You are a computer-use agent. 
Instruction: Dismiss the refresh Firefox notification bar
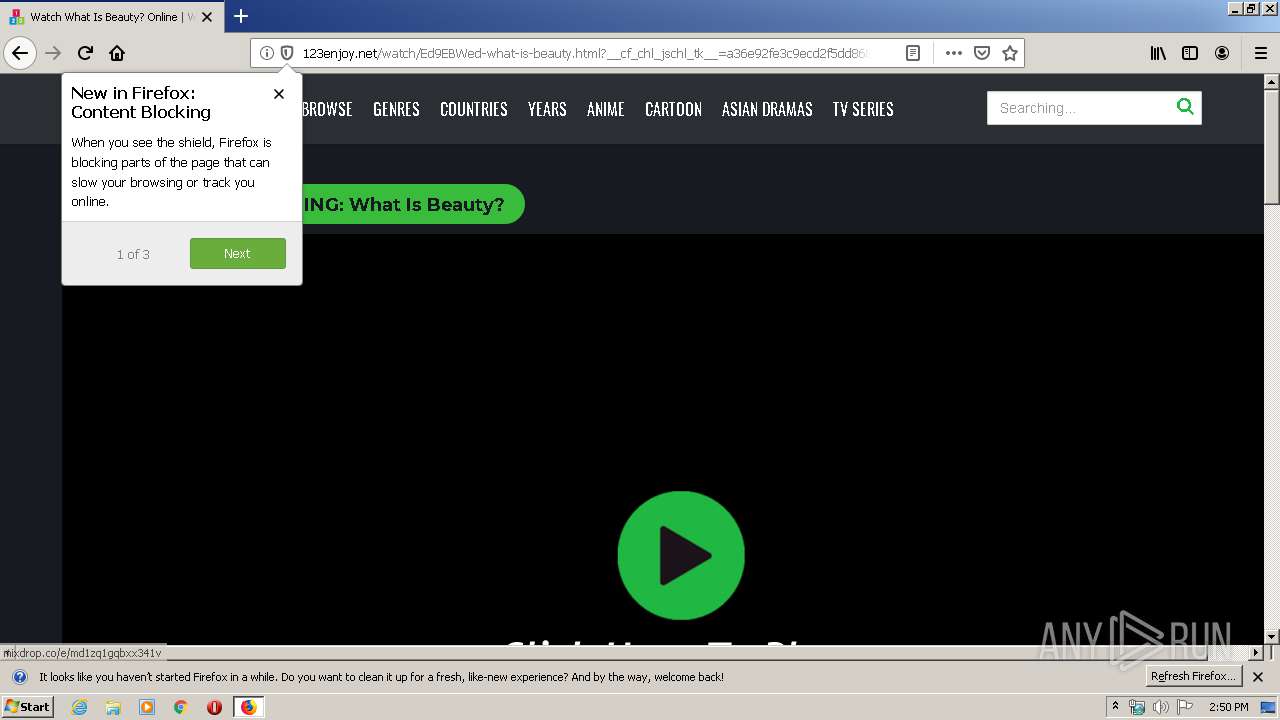pyautogui.click(x=1258, y=677)
